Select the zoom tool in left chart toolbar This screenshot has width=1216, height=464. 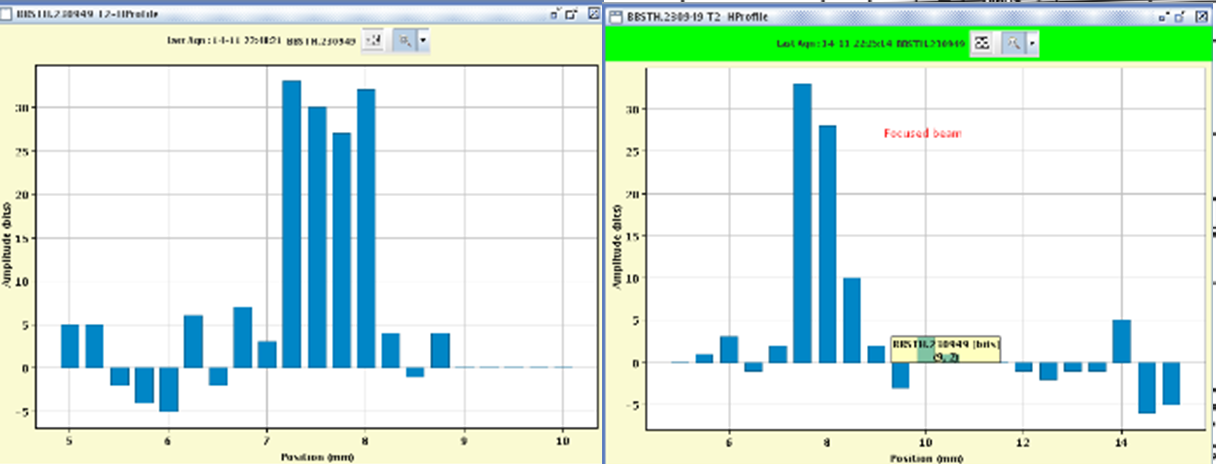pyautogui.click(x=406, y=41)
